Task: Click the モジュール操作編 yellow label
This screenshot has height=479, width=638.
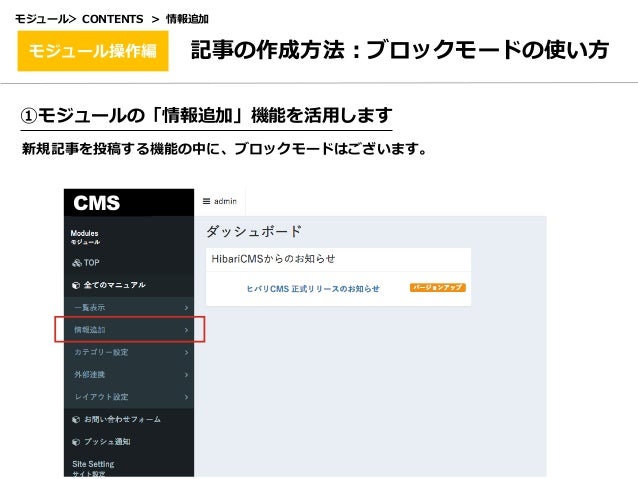Action: click(x=93, y=51)
